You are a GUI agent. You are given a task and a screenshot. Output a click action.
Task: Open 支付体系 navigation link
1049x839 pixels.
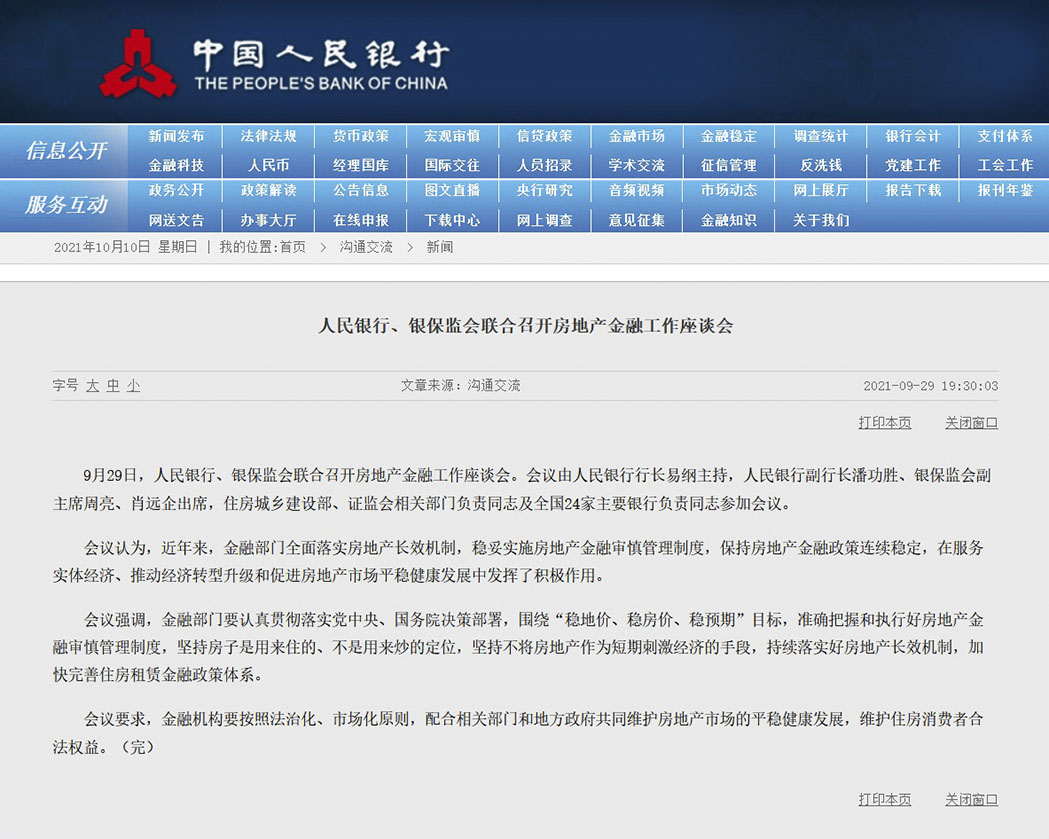point(1004,136)
